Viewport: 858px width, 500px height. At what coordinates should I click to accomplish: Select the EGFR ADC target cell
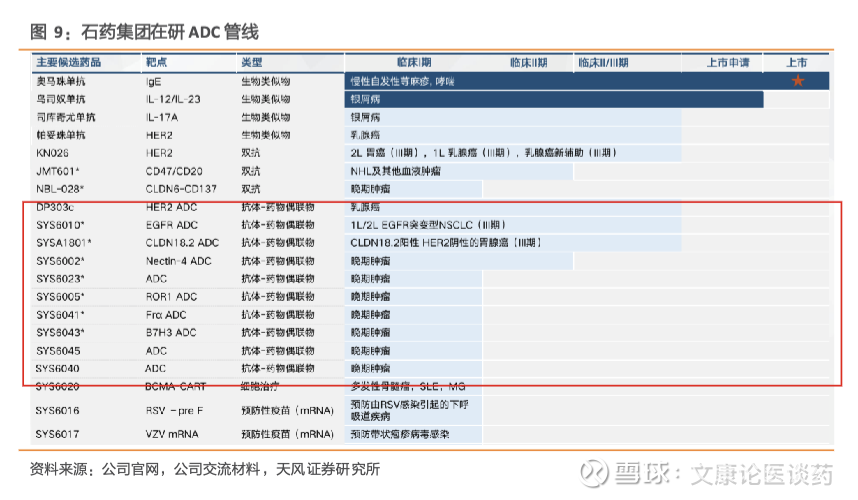tap(171, 225)
